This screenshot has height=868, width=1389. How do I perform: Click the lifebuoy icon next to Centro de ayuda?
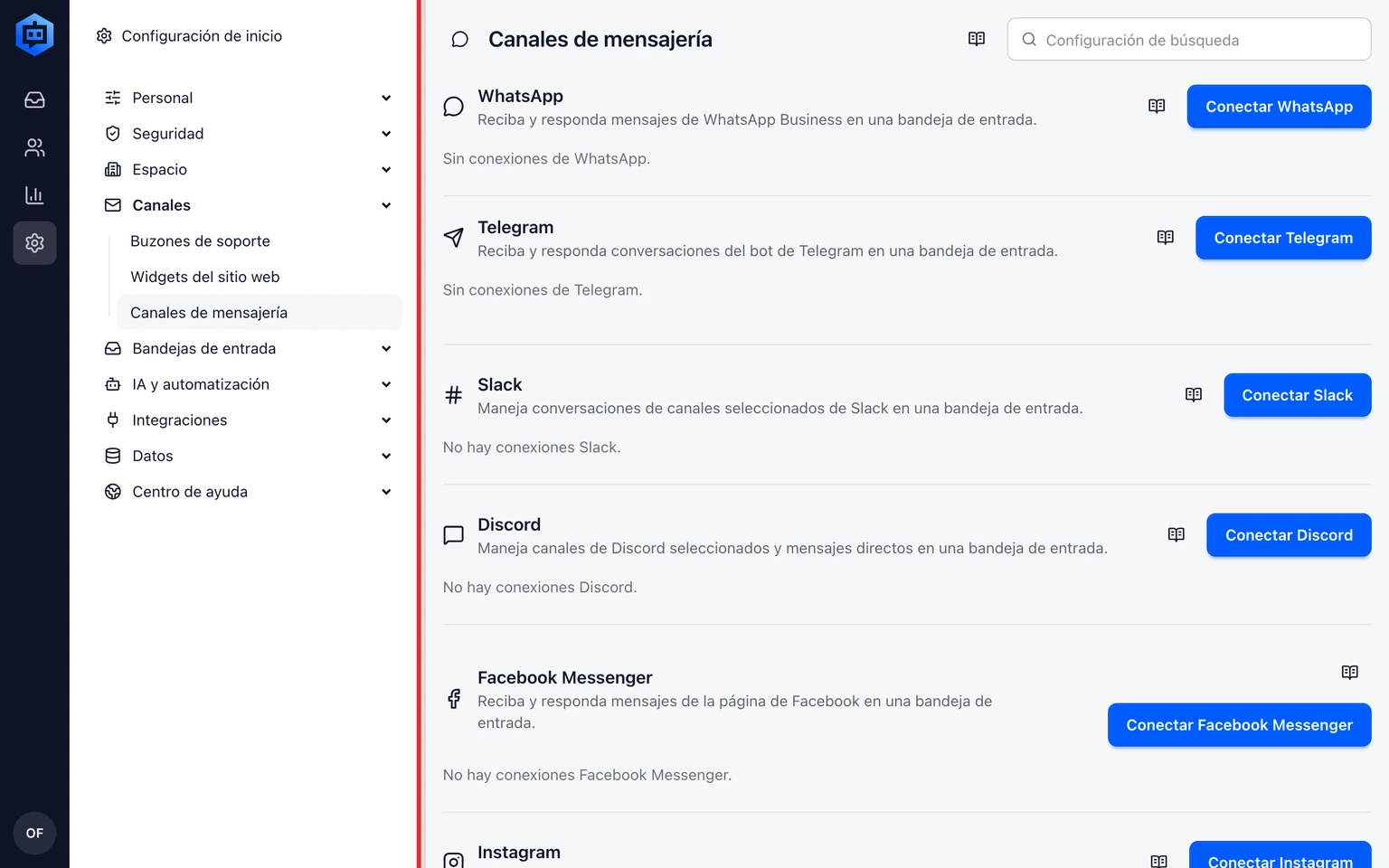click(x=113, y=492)
